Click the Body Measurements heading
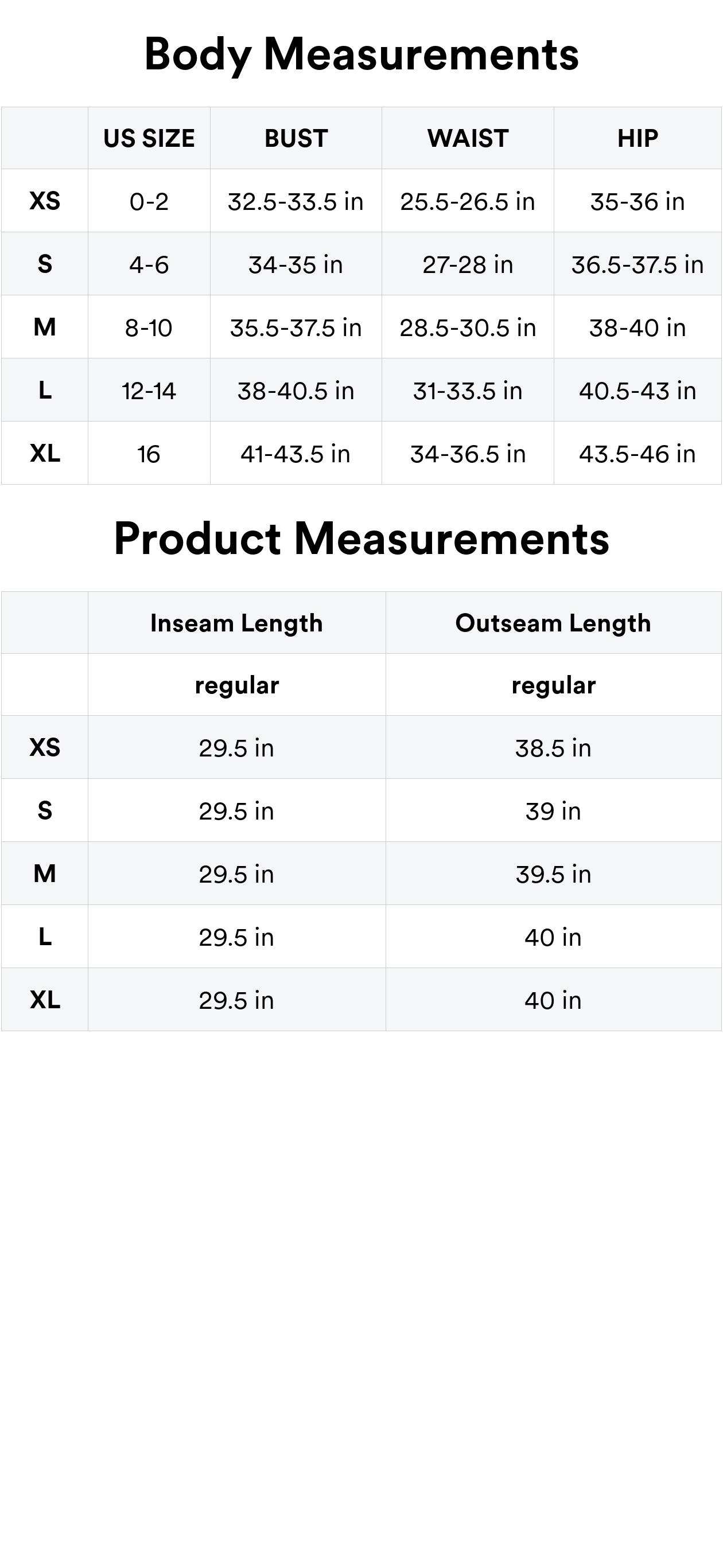The width and height of the screenshot is (723, 1568). point(361,54)
